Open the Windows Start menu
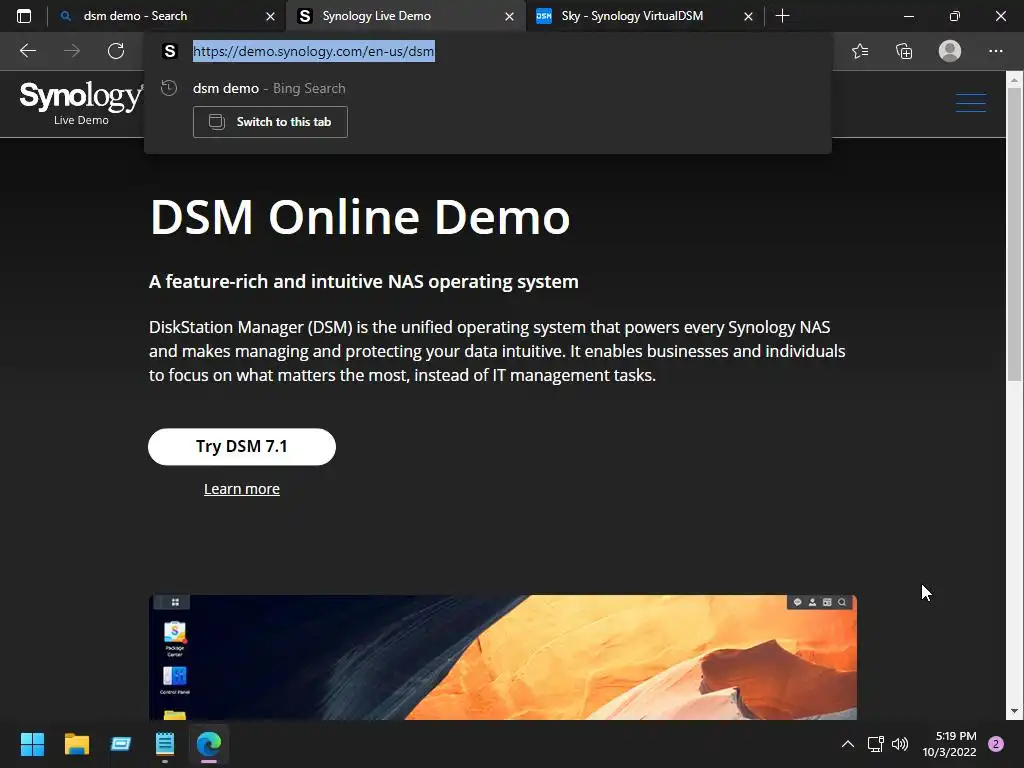The width and height of the screenshot is (1024, 768). coord(32,744)
